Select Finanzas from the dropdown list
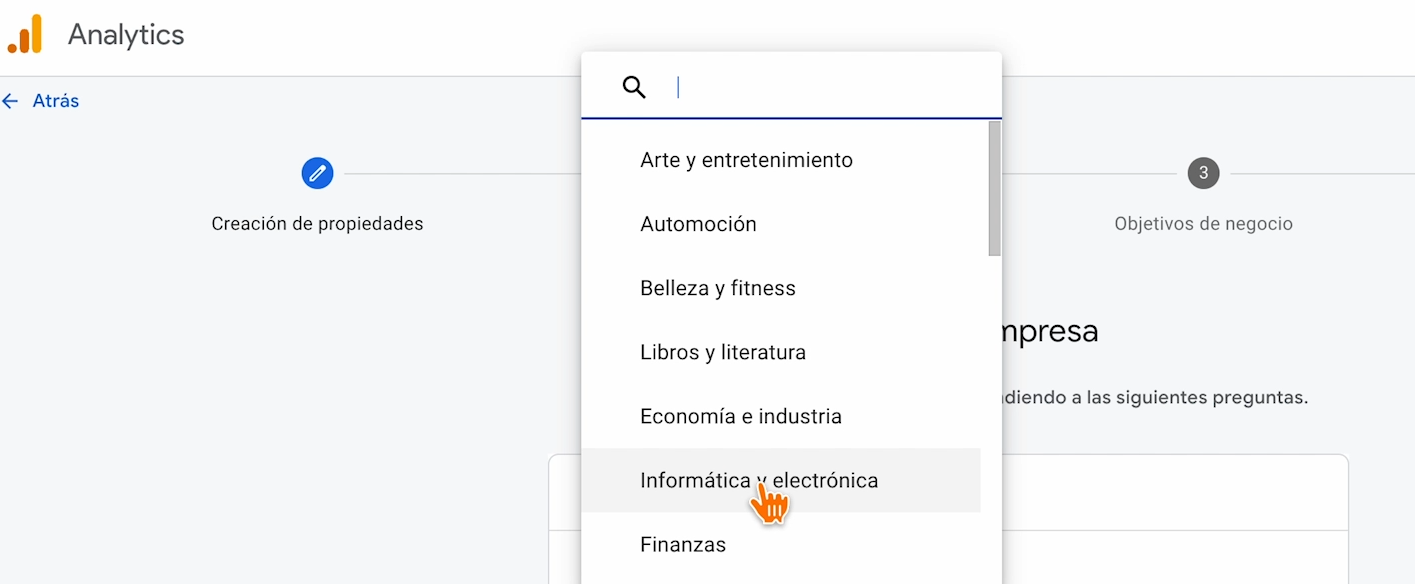 pyautogui.click(x=683, y=544)
